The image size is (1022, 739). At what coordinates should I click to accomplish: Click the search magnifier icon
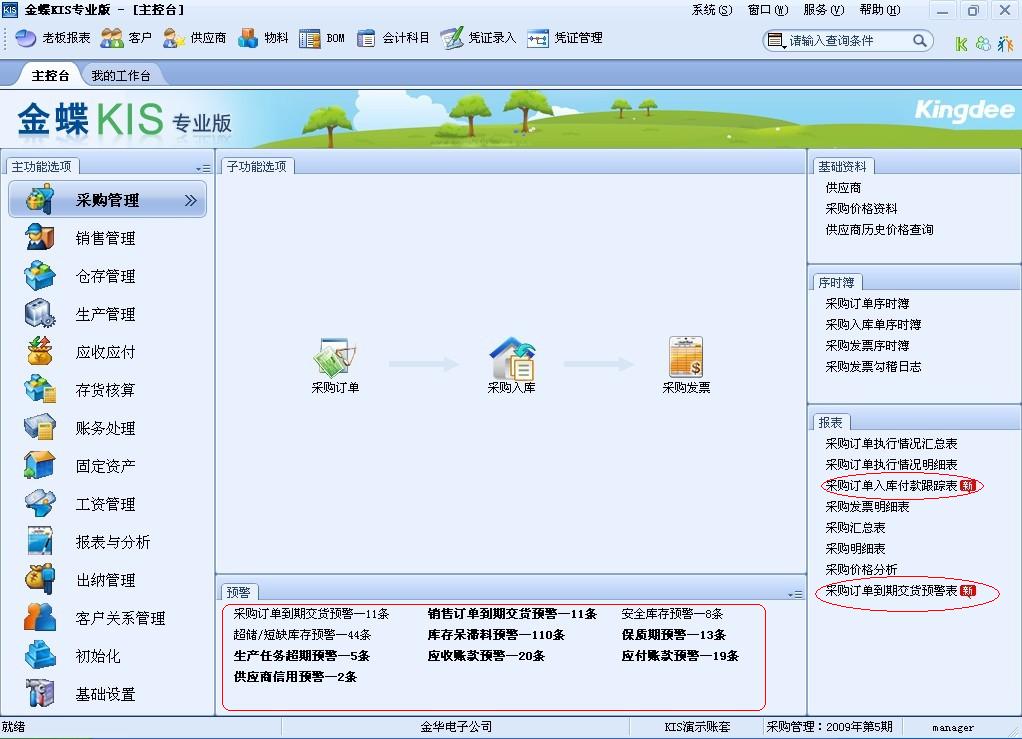point(920,40)
